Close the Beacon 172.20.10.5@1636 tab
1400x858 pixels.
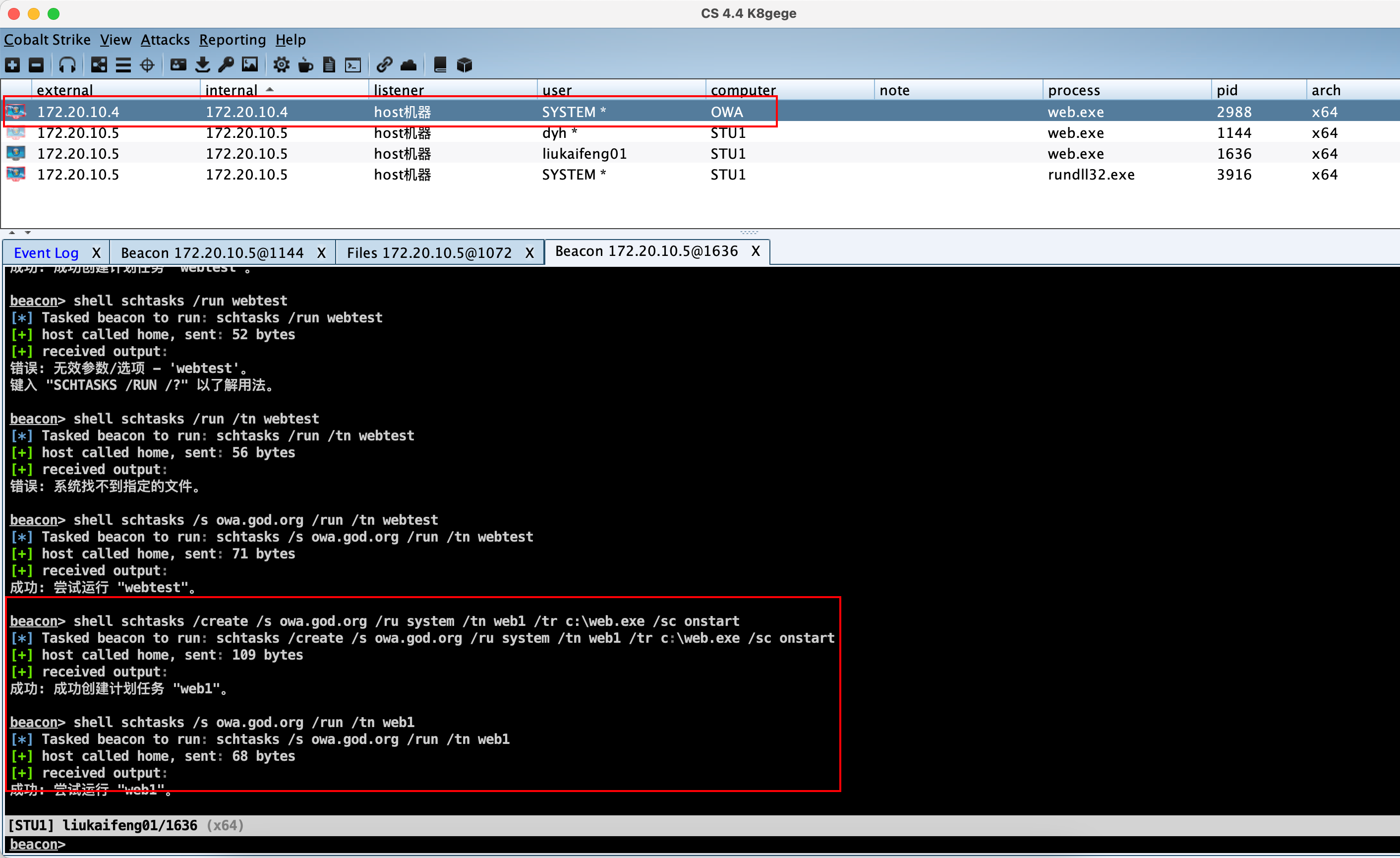(755, 251)
